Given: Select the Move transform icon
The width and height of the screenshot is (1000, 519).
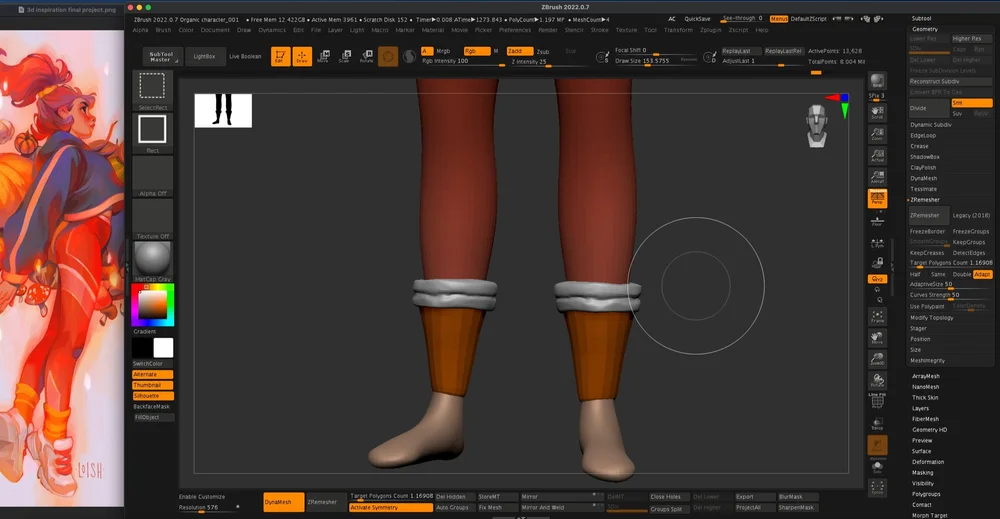Looking at the screenshot, I should 323,56.
